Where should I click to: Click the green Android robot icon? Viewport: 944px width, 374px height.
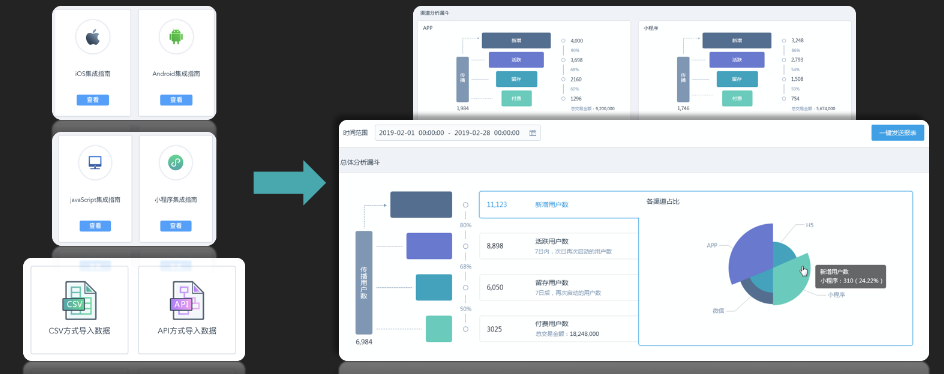[176, 37]
